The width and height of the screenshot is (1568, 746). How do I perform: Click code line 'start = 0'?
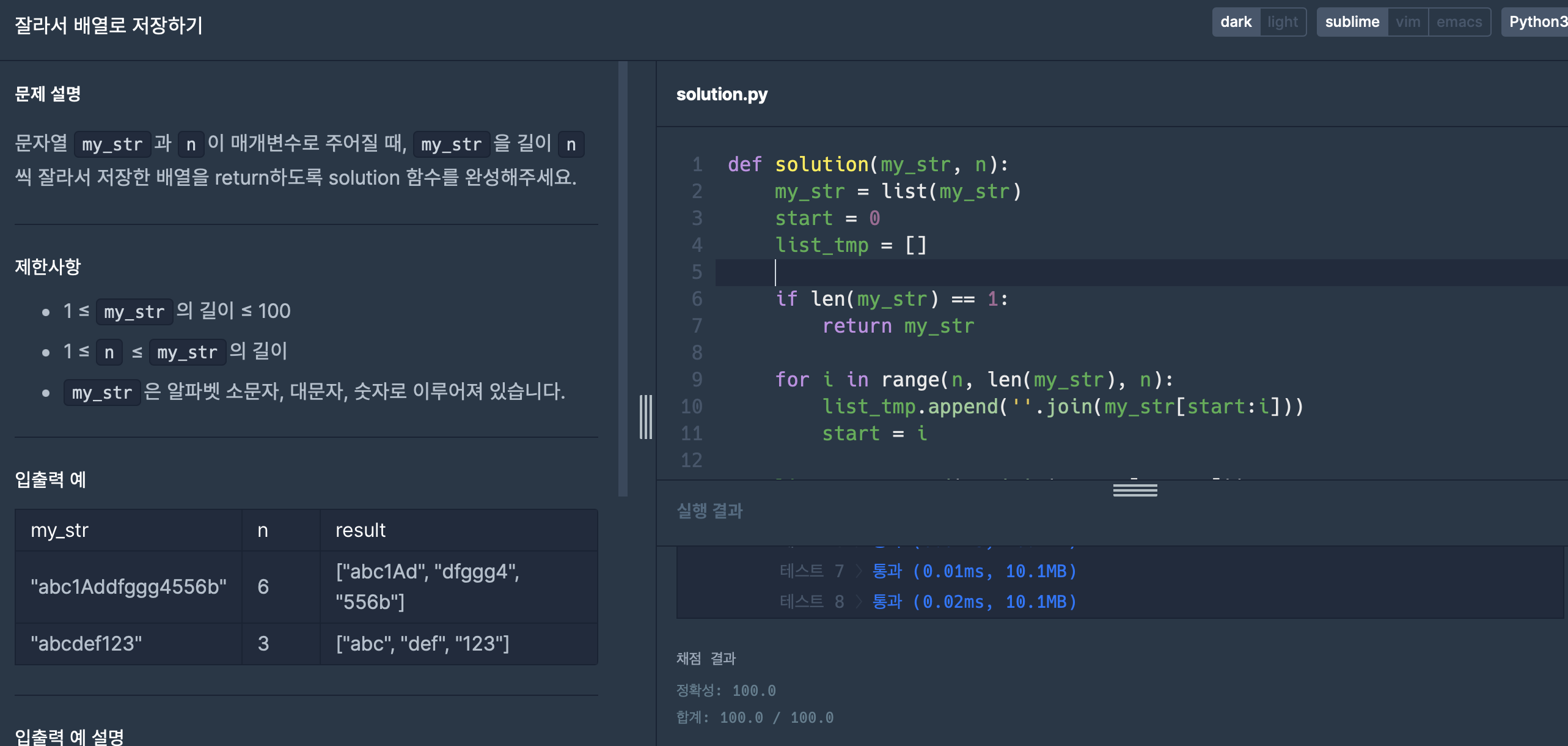point(827,218)
